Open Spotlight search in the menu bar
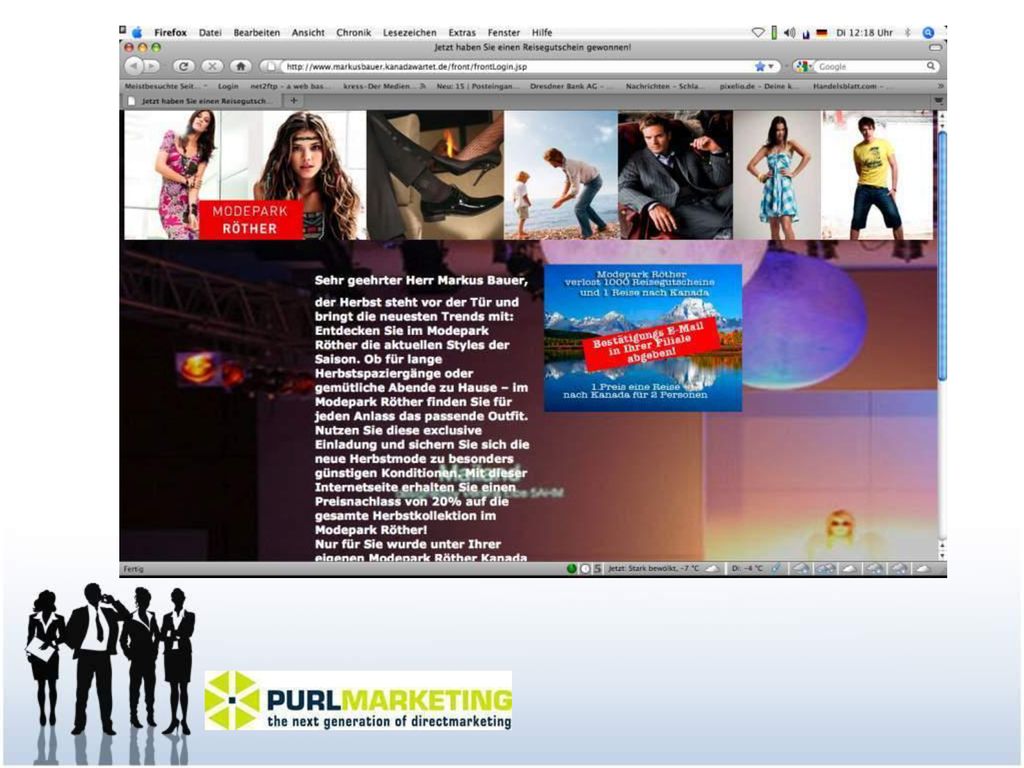 pos(928,32)
